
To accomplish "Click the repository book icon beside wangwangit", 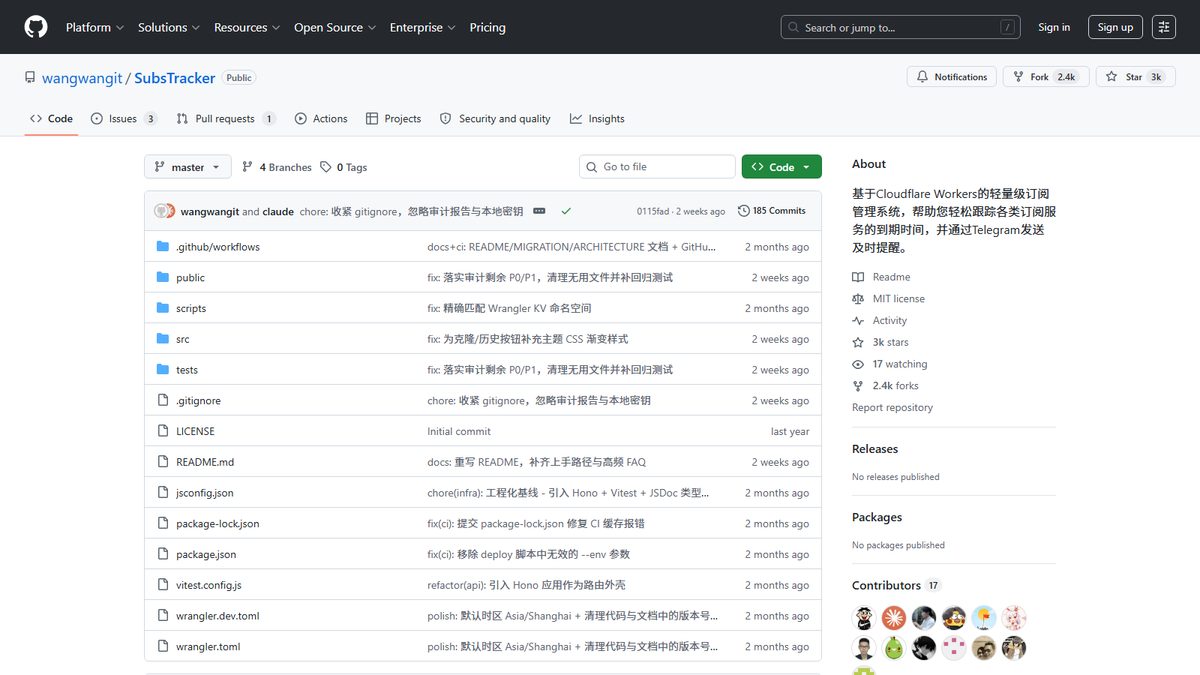I will (30, 78).
